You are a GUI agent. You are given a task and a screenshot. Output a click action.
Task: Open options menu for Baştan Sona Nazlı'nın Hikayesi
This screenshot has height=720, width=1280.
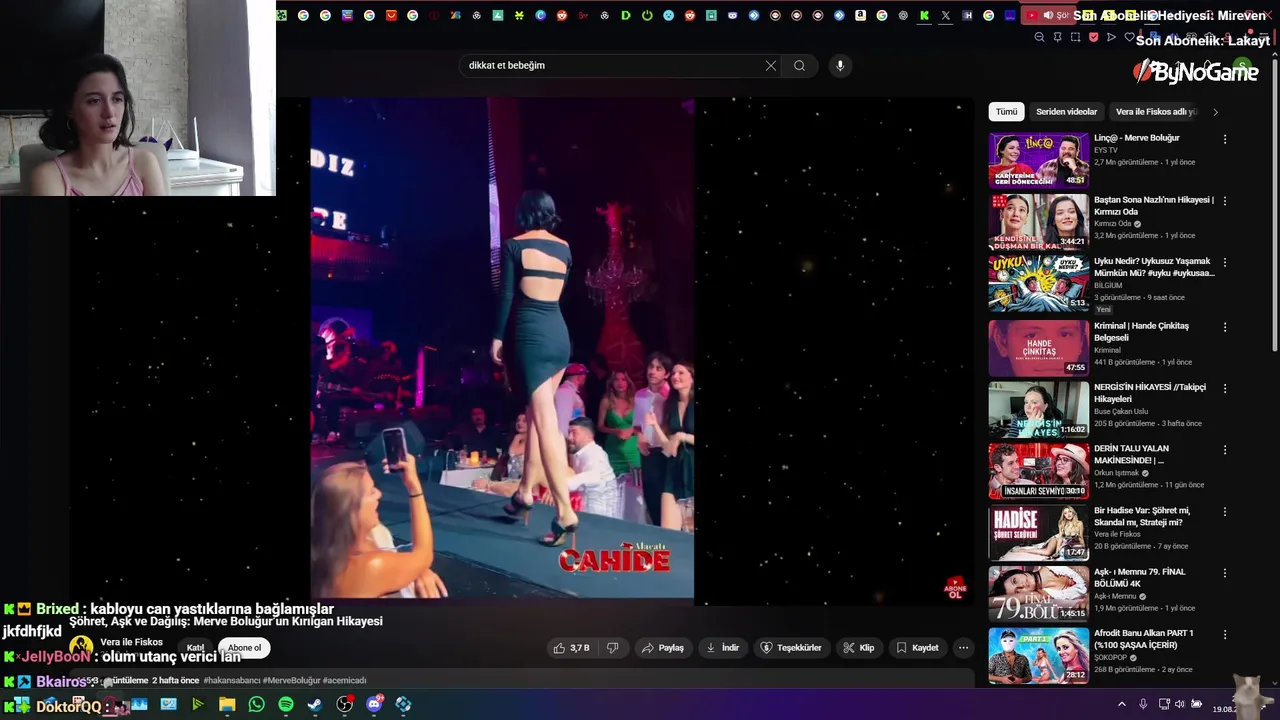coord(1225,201)
